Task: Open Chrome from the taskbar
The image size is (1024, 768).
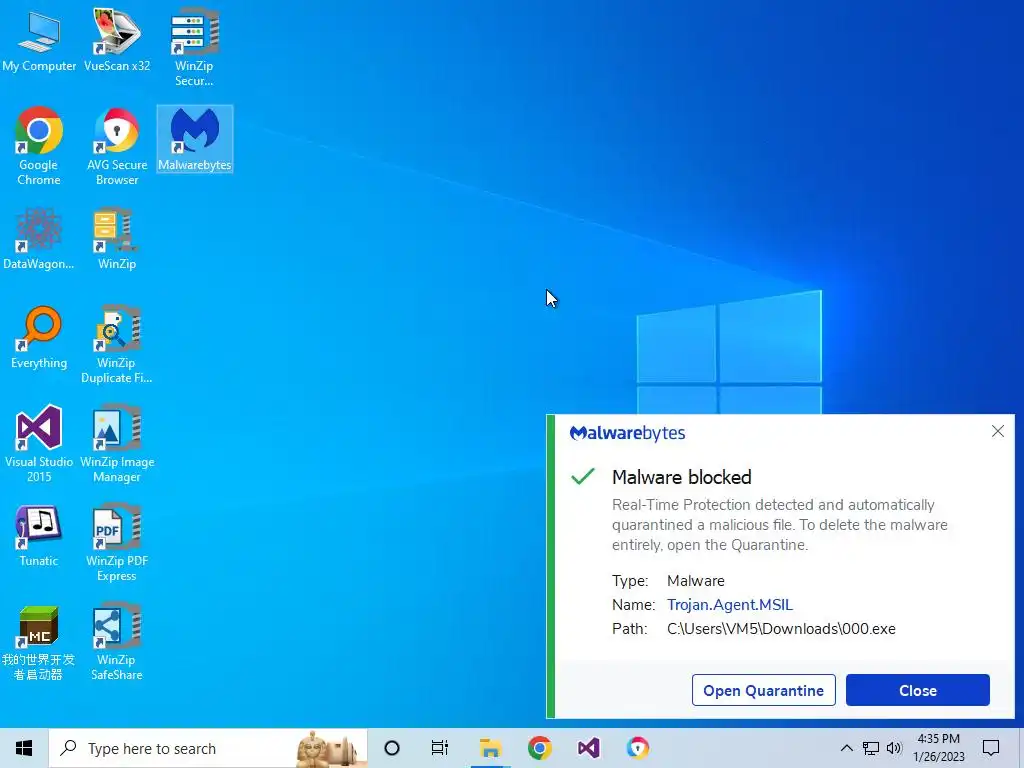Action: click(539, 748)
